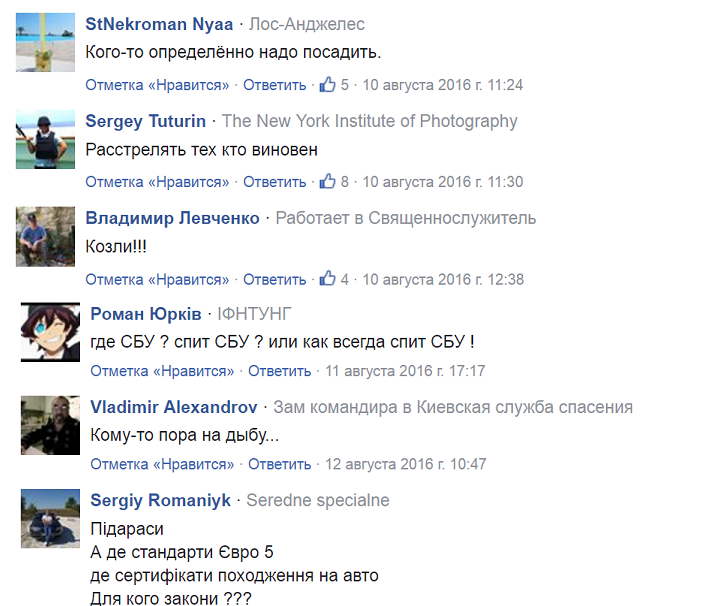Viewport: 715px width, 606px height.
Task: Open Vladimir Alexandrov's profile name link
Action: tap(174, 407)
